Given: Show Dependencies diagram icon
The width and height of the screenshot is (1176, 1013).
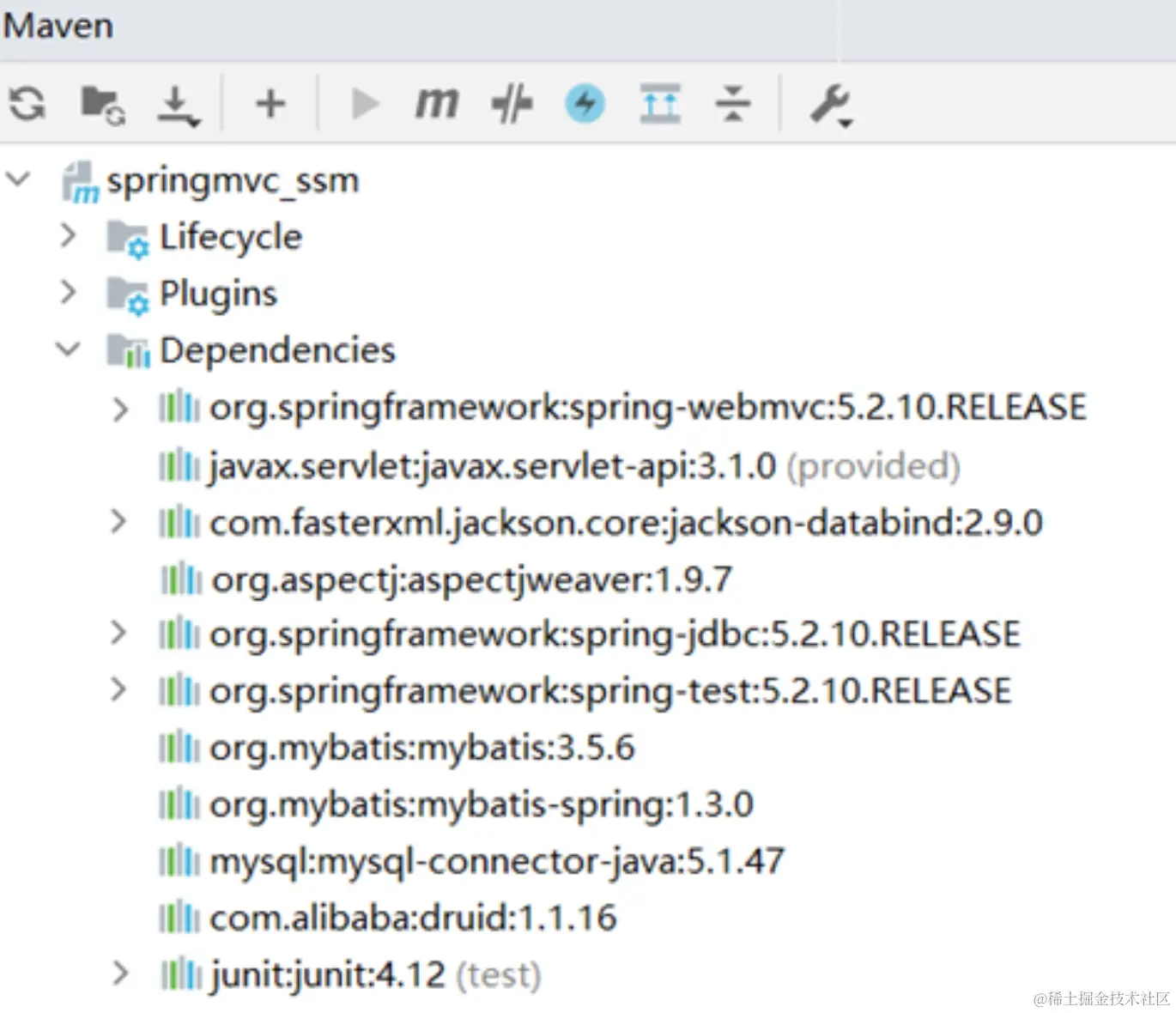Looking at the screenshot, I should click(660, 104).
